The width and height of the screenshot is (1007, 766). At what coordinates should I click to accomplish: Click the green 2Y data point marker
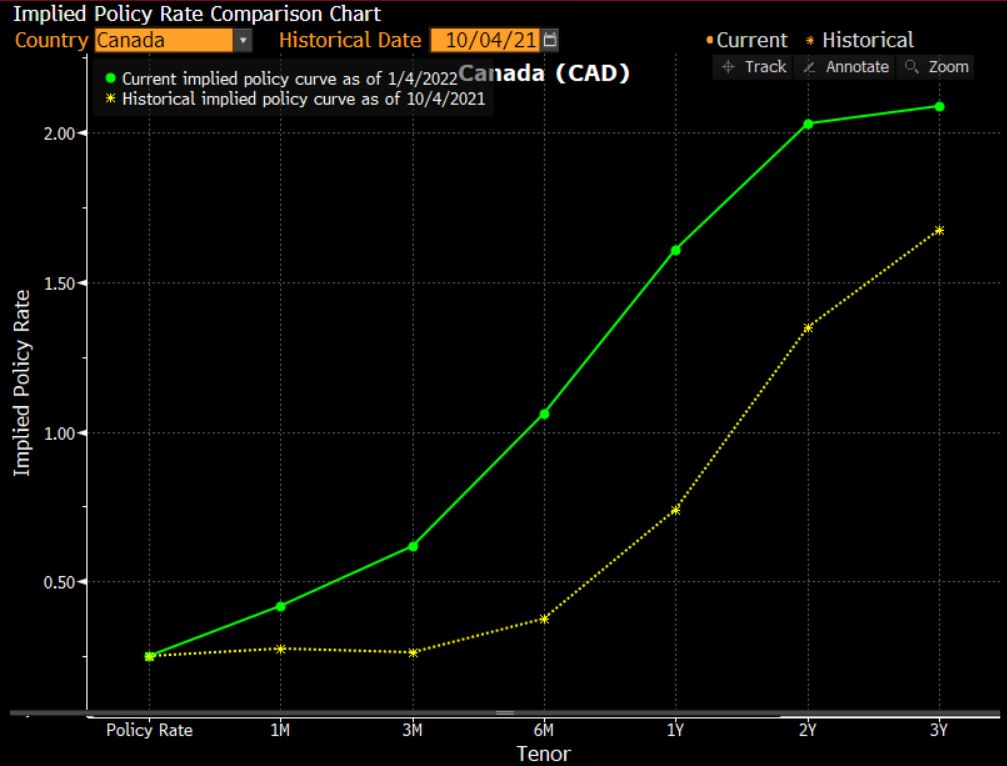point(808,123)
